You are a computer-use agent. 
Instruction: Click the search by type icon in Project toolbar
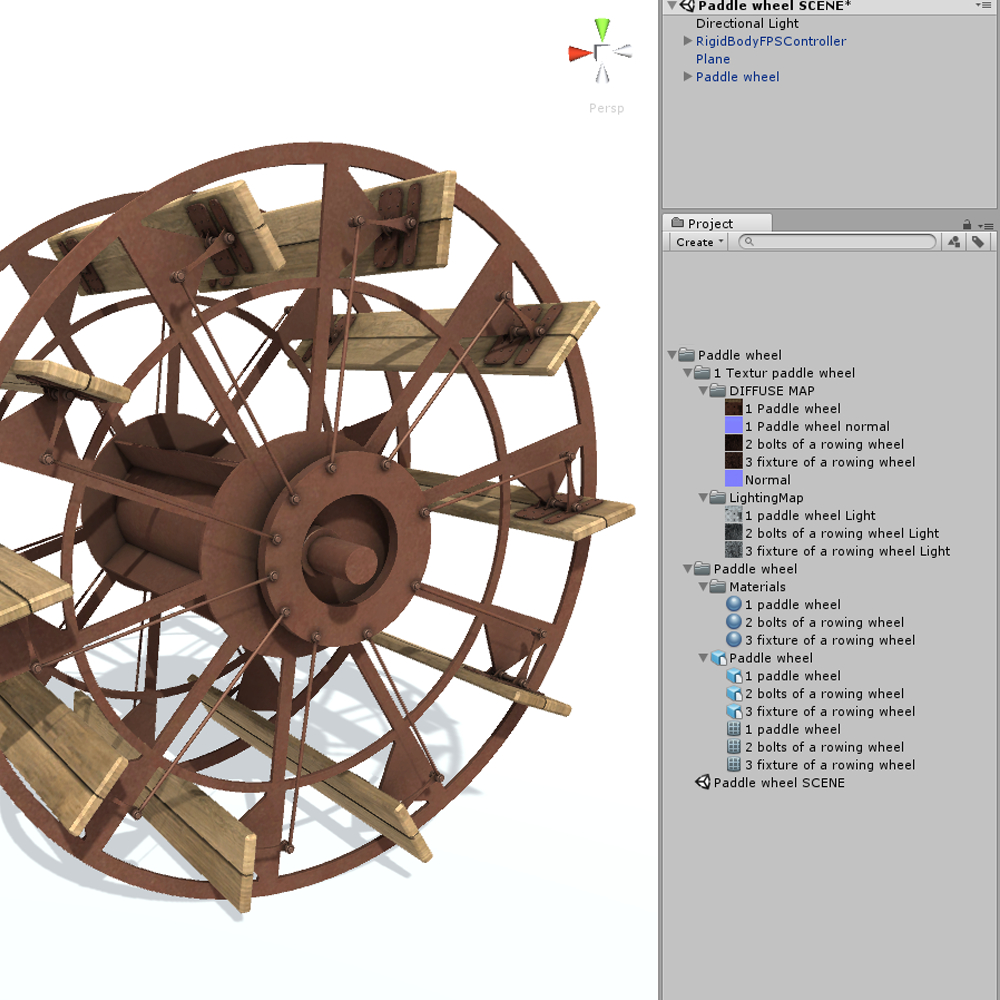coord(953,241)
